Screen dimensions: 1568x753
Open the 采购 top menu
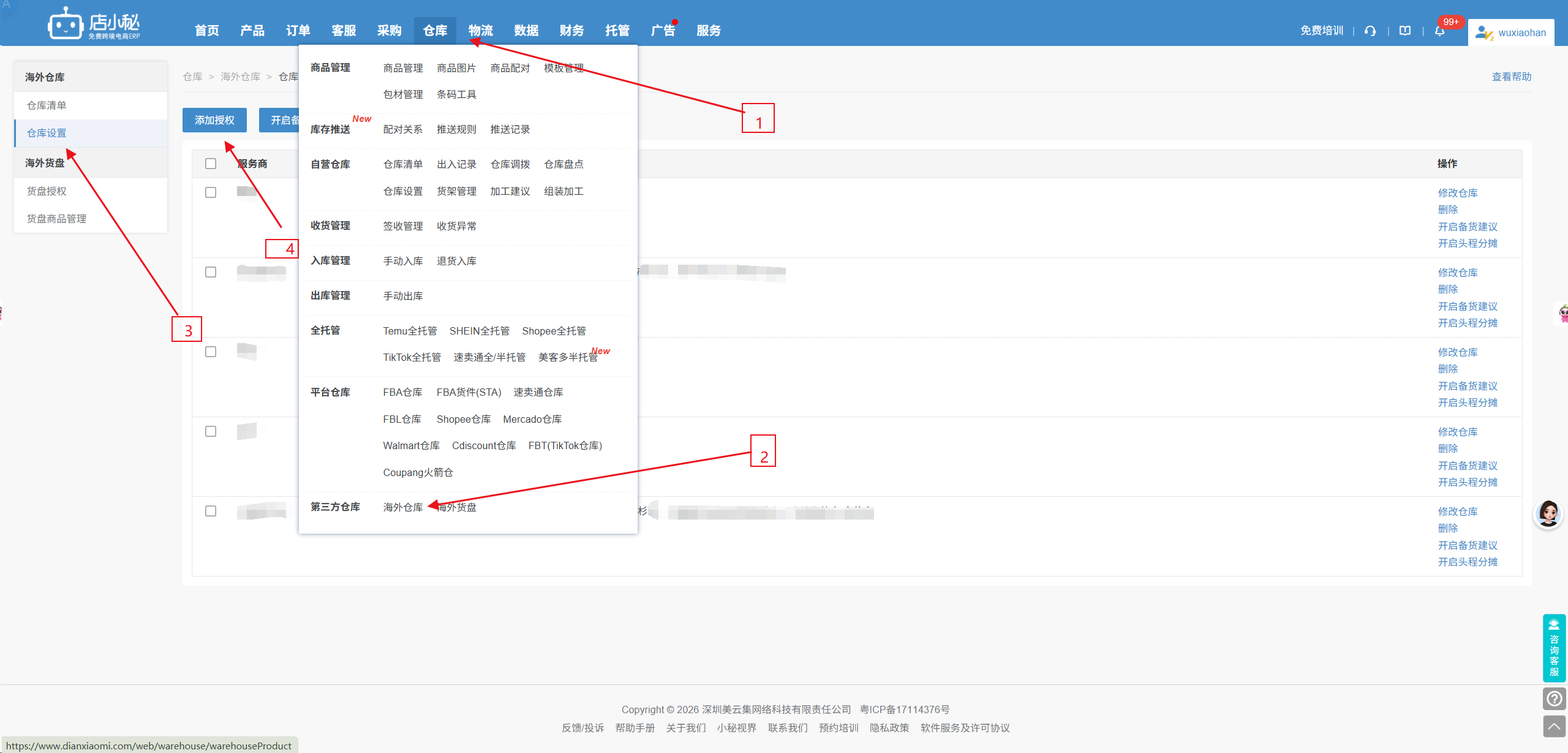(x=390, y=31)
